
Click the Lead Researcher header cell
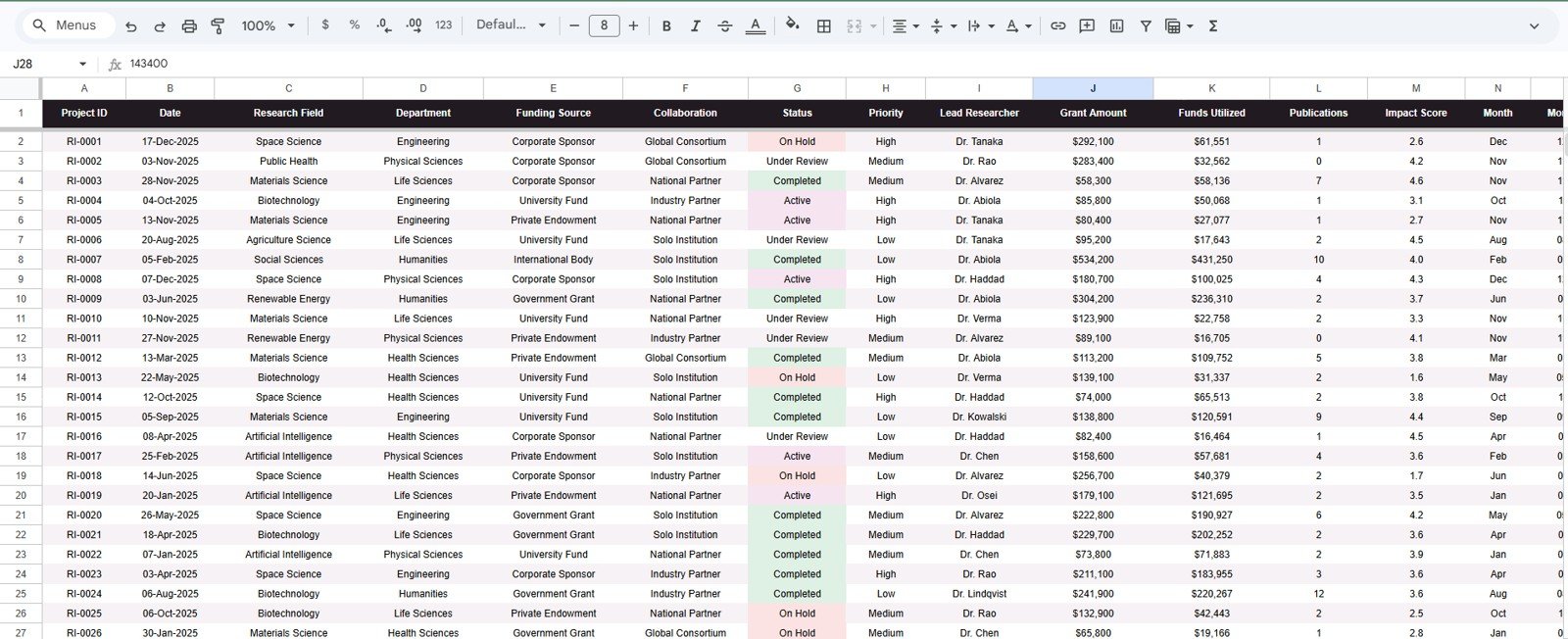979,113
